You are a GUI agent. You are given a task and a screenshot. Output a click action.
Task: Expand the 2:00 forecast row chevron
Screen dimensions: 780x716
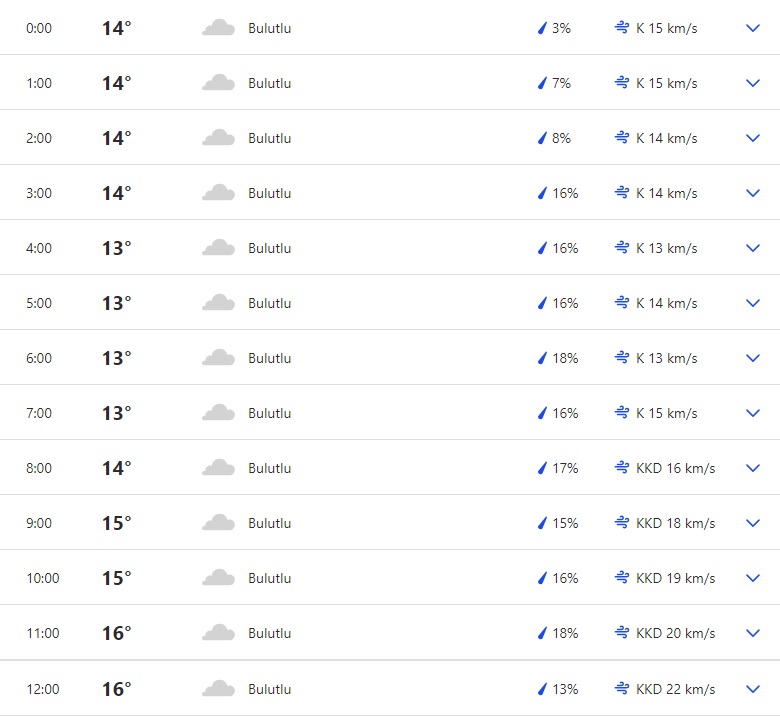pyautogui.click(x=753, y=138)
